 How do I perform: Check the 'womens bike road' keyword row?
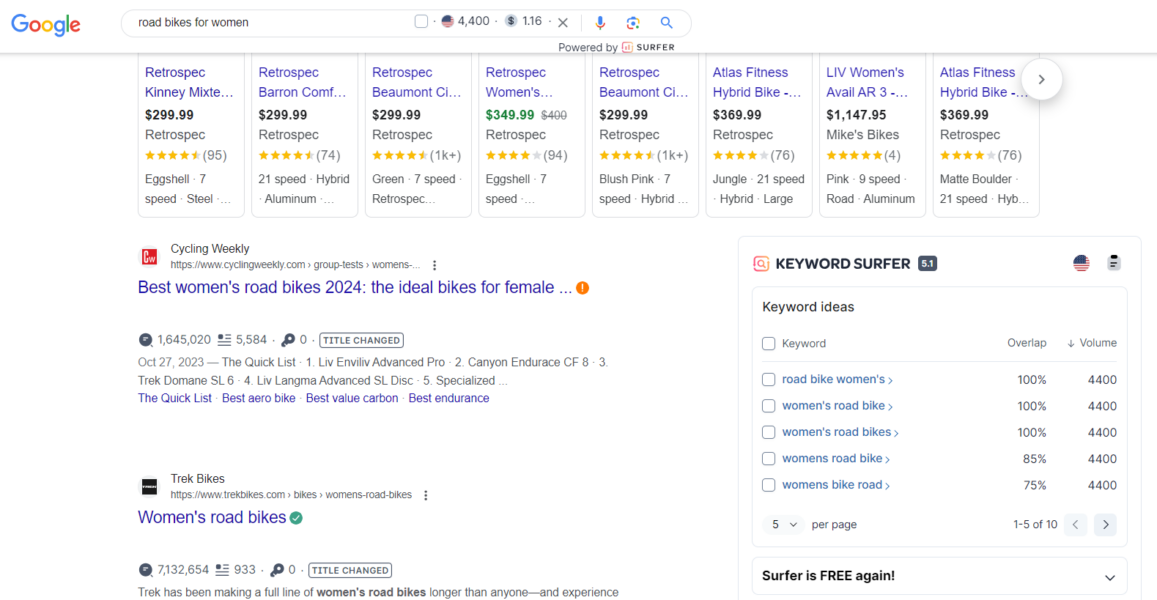768,484
